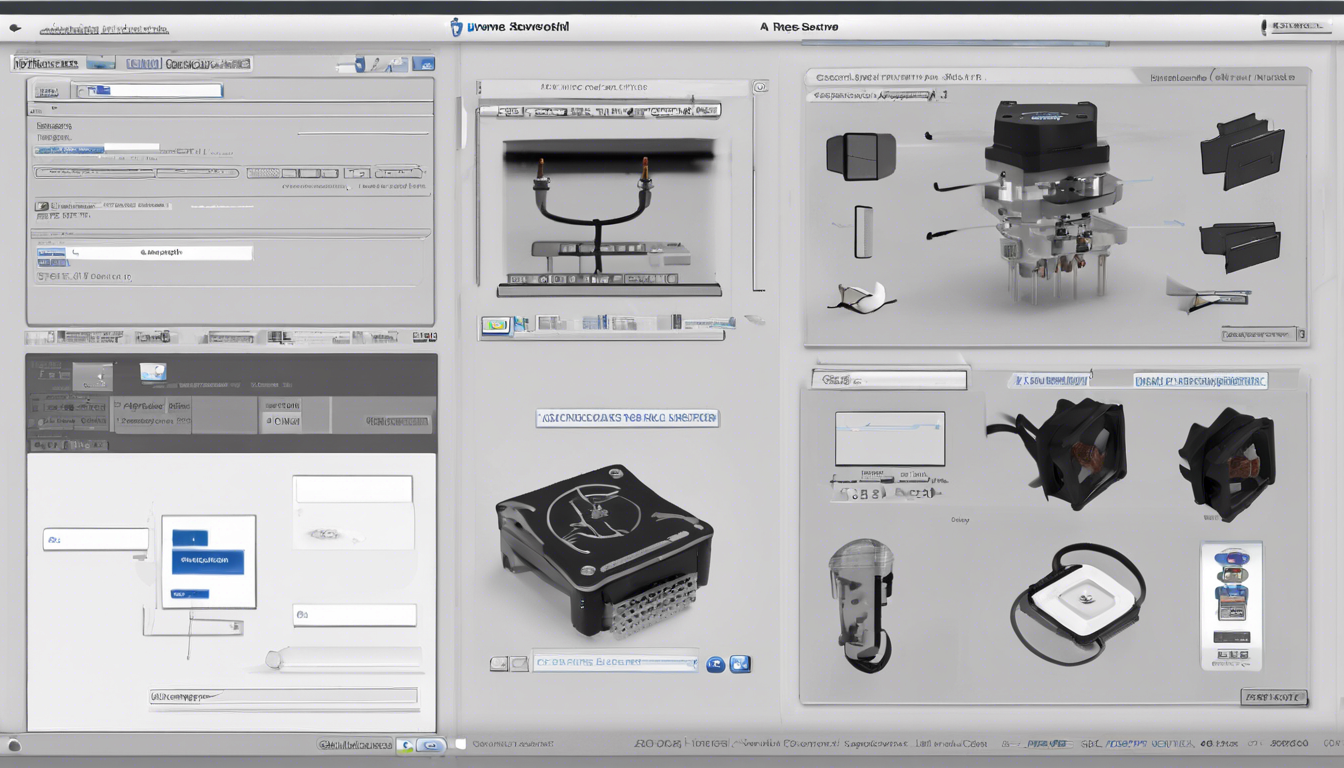Click the blue crescent icon in the status bar
The height and width of the screenshot is (768, 1344).
(x=406, y=745)
